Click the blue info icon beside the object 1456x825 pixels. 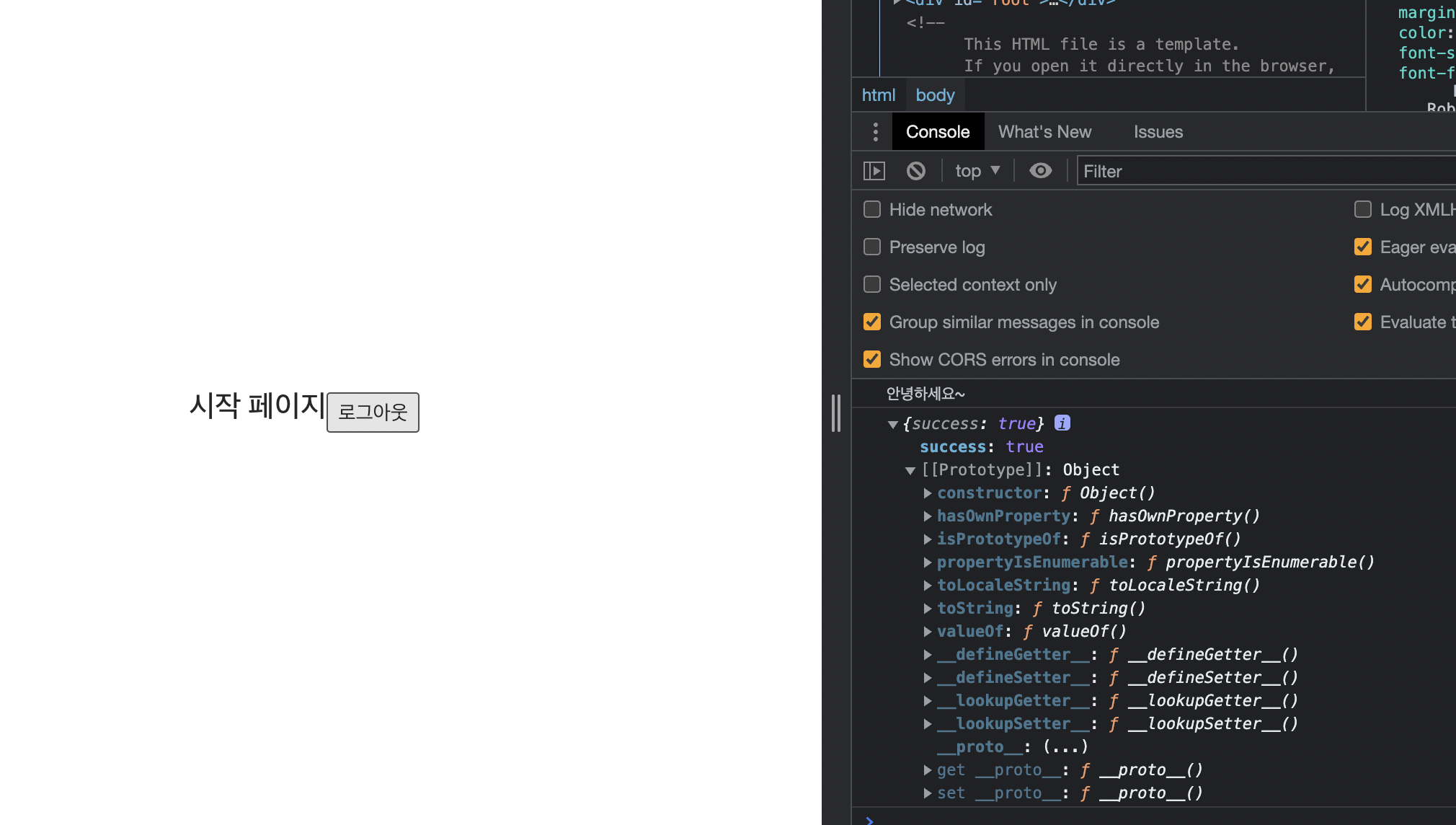[x=1062, y=423]
